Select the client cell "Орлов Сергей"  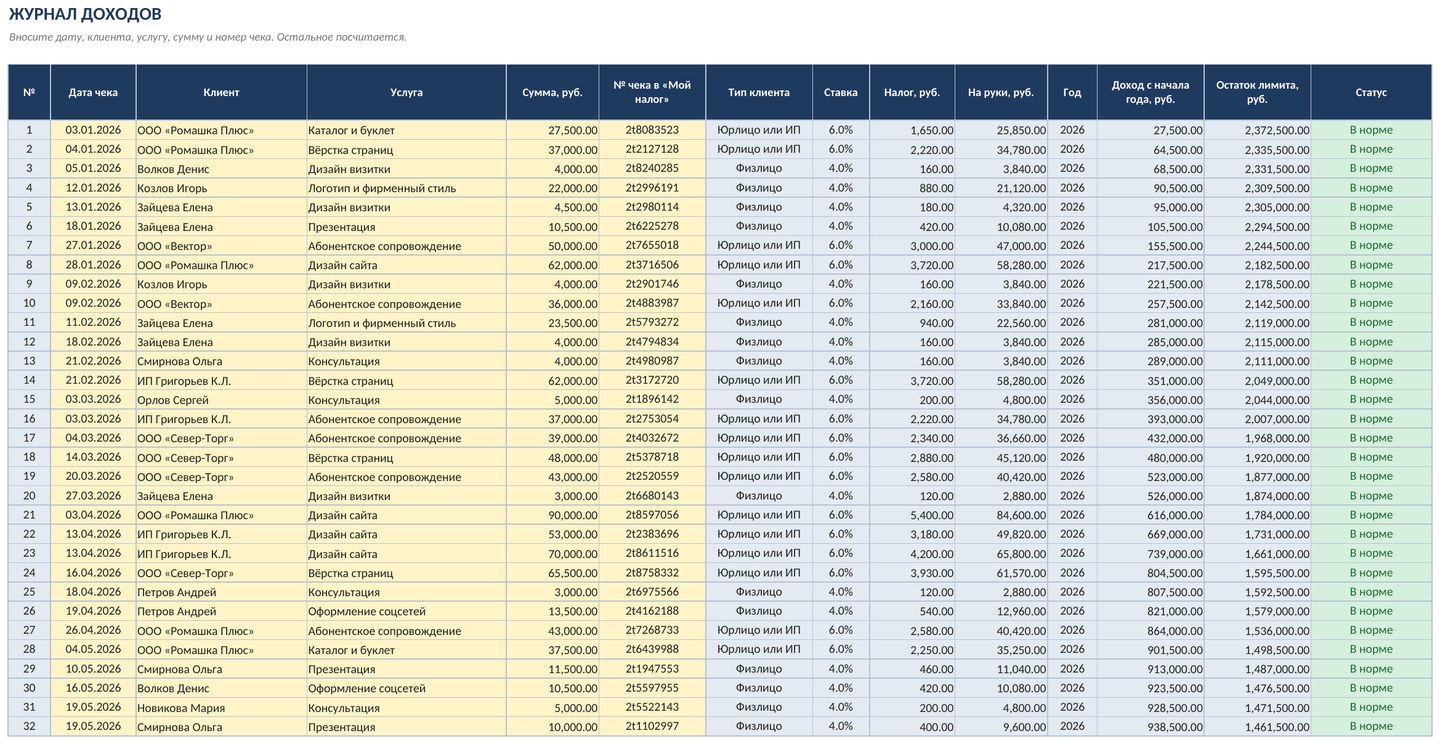coord(221,400)
